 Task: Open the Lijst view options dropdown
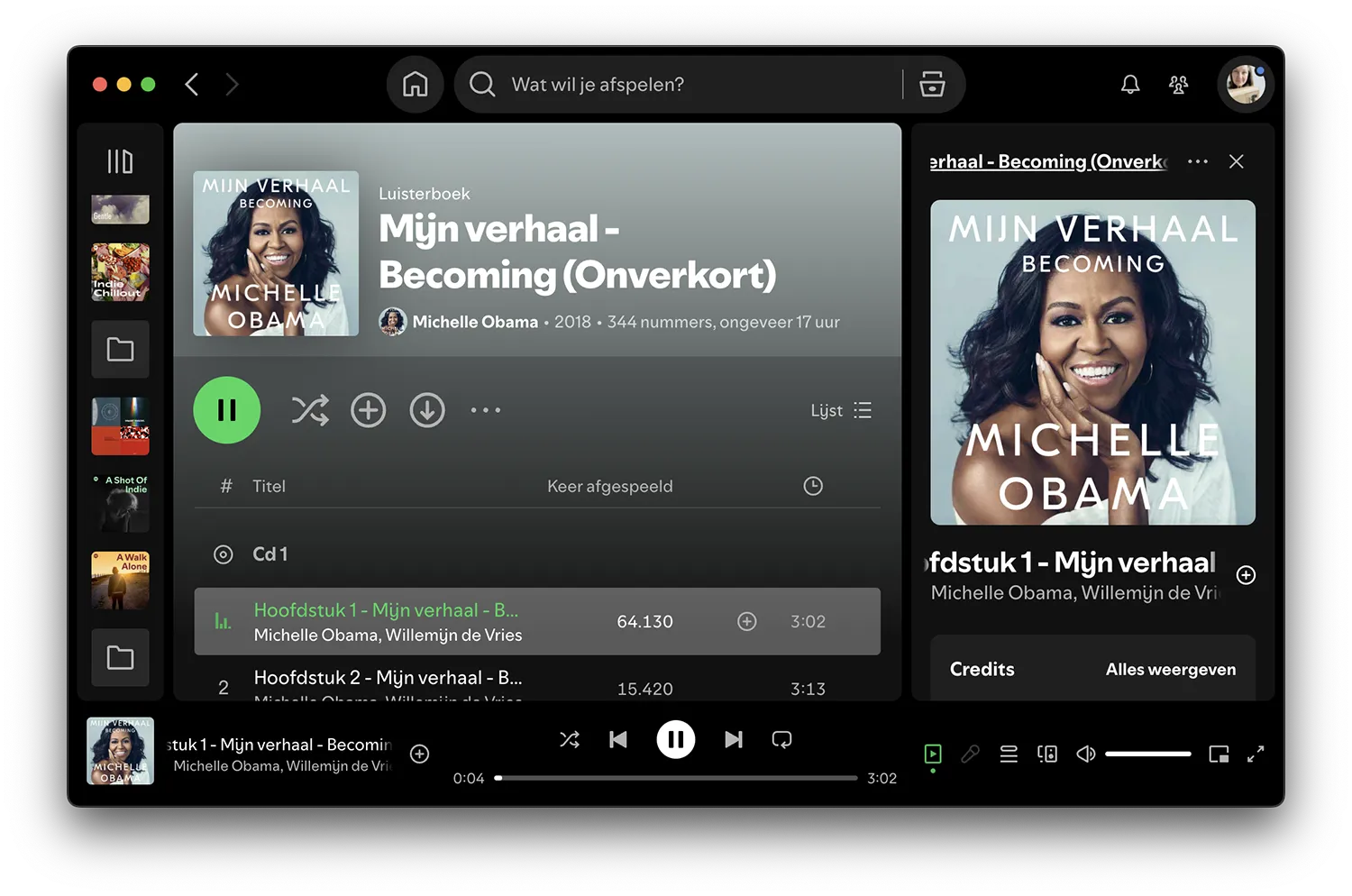point(841,411)
